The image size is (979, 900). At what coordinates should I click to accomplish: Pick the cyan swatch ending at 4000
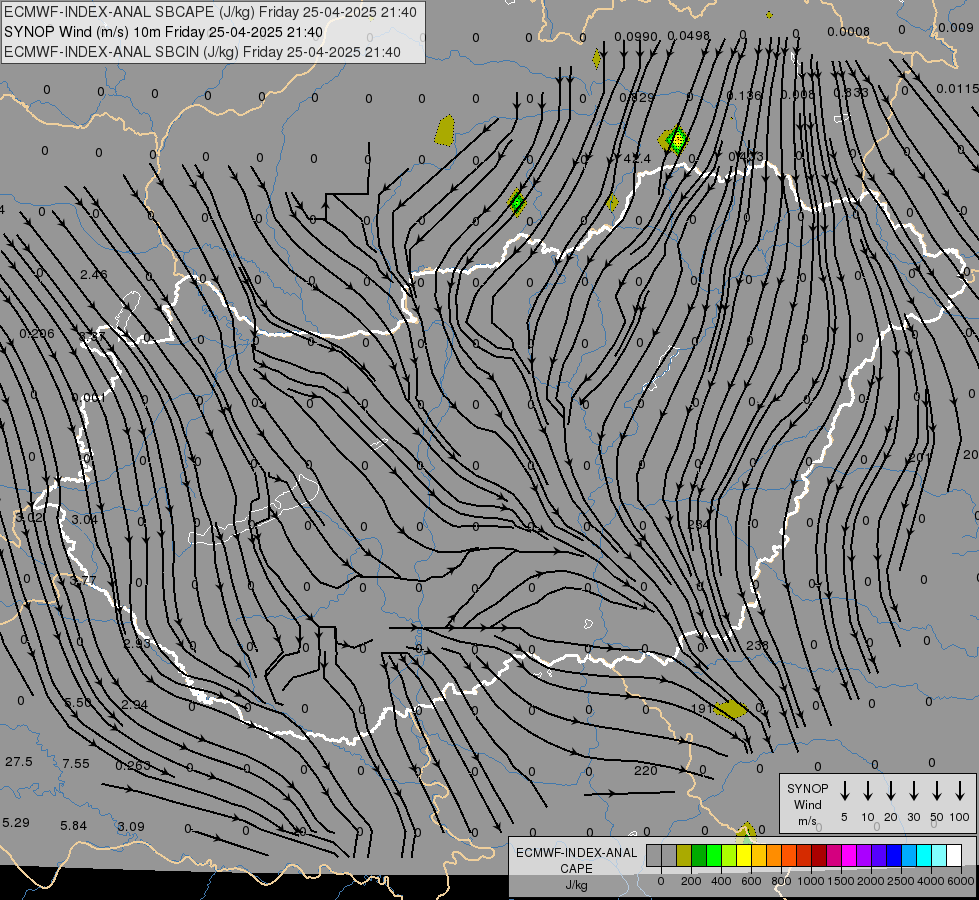(923, 855)
